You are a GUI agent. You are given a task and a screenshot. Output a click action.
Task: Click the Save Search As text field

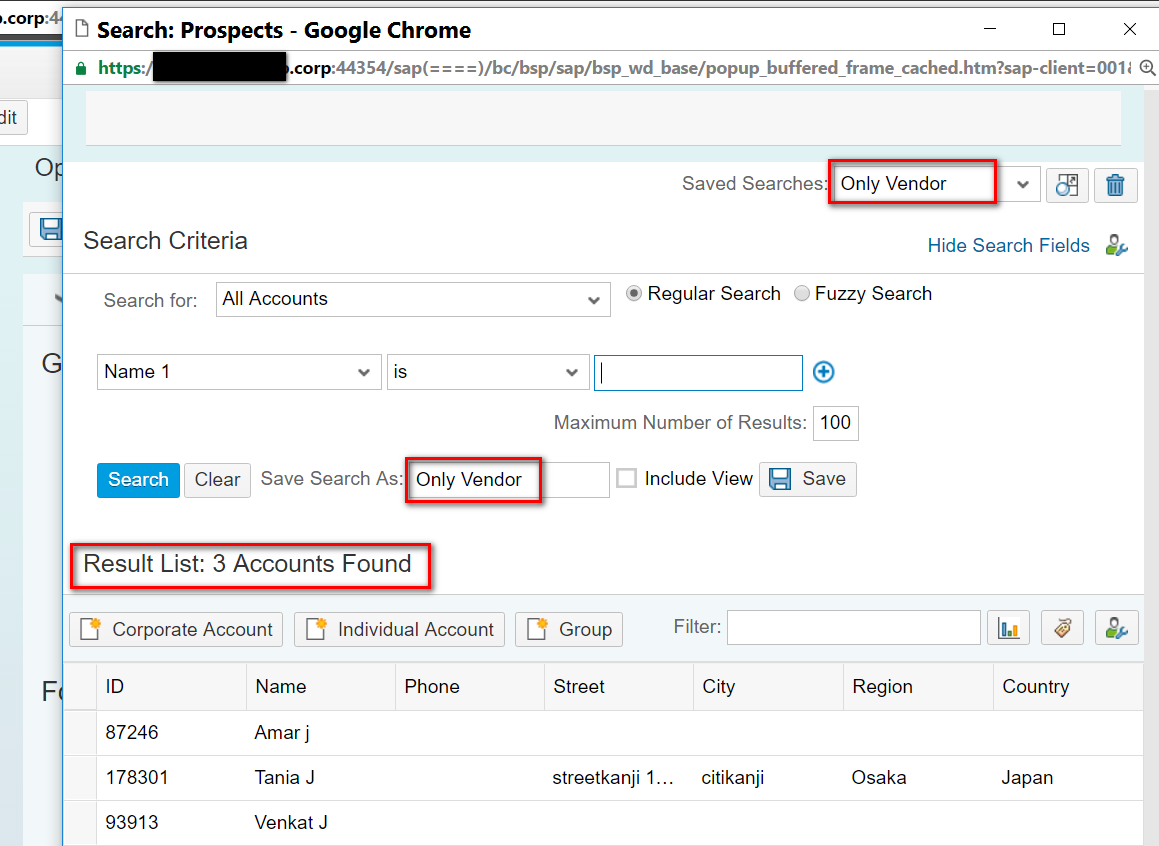[509, 480]
